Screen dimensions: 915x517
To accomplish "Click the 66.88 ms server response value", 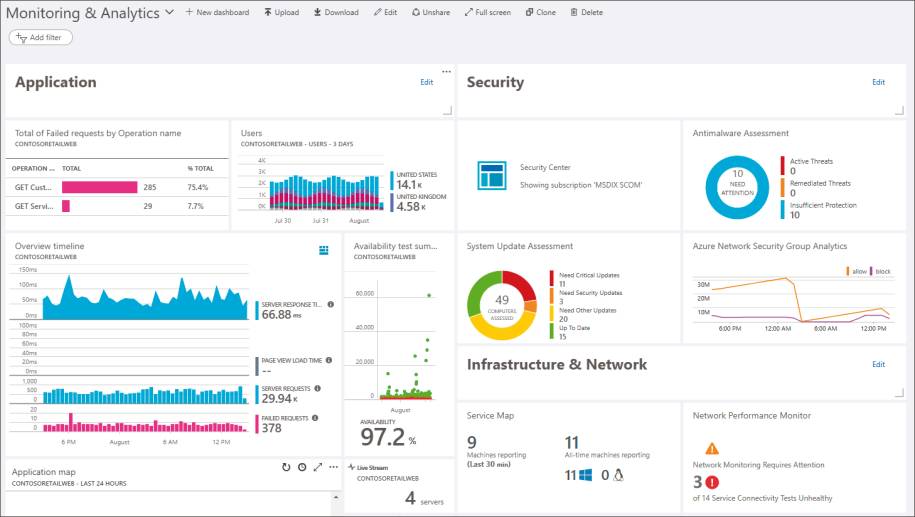I will 281,315.
